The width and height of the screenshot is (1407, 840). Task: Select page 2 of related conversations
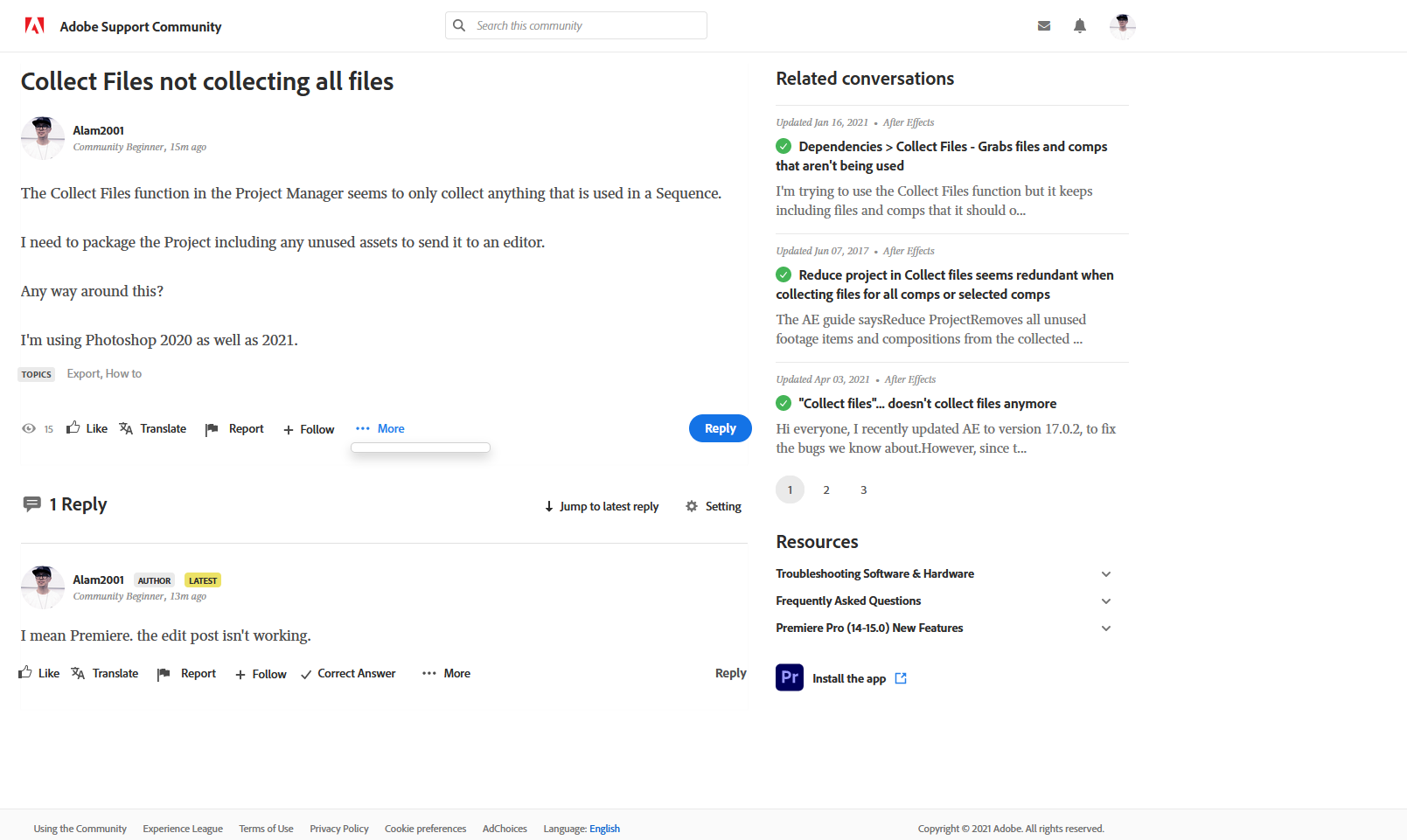pos(826,489)
